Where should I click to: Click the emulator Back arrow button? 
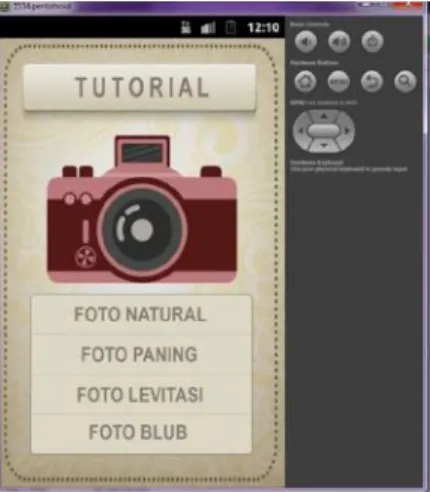(x=372, y=81)
